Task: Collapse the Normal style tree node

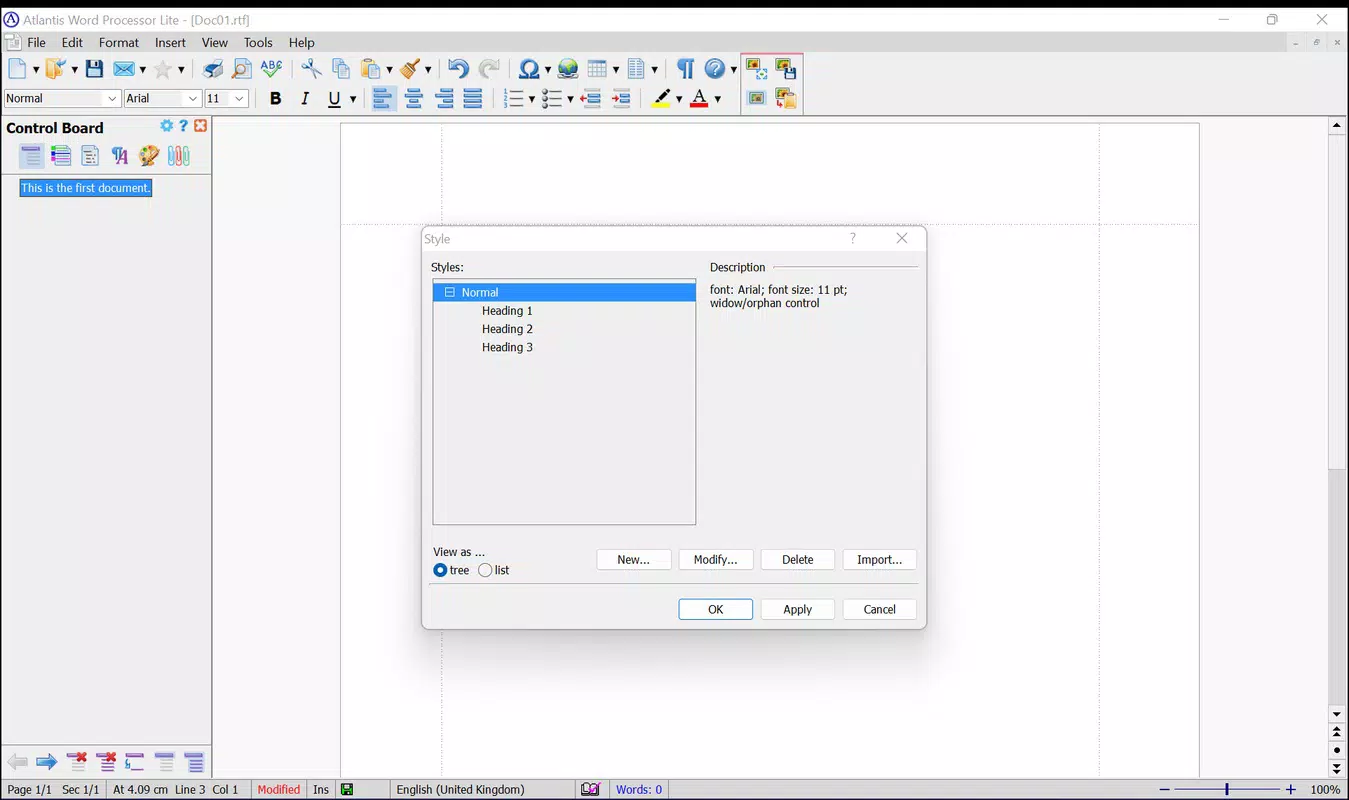Action: pos(449,292)
